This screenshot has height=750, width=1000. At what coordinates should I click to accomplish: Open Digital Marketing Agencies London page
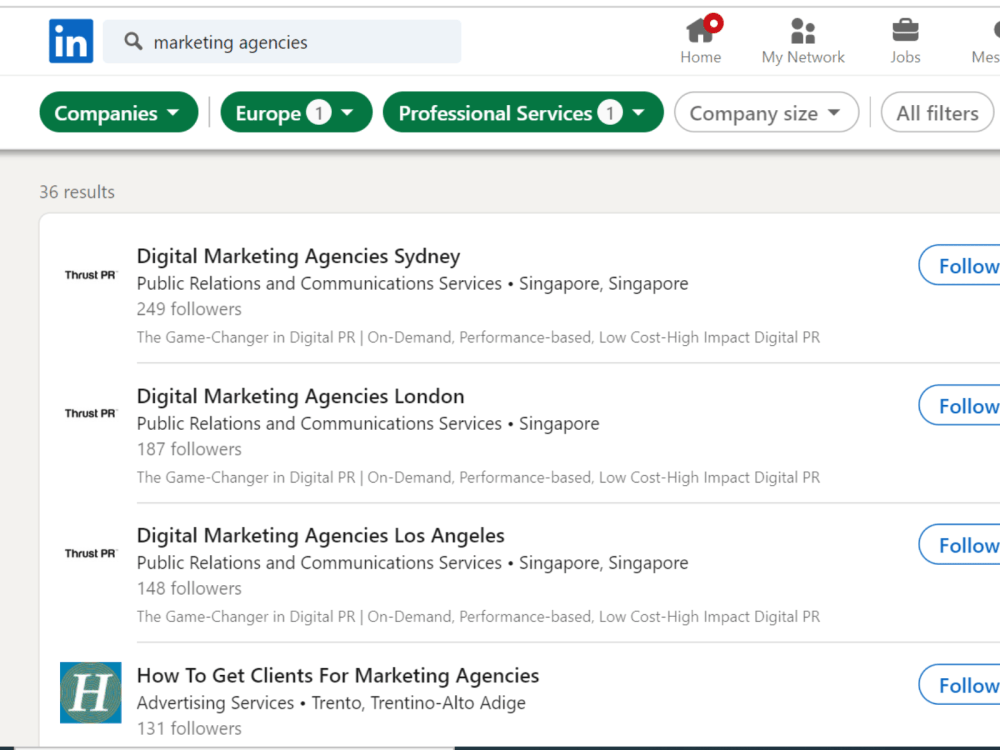pyautogui.click(x=300, y=396)
